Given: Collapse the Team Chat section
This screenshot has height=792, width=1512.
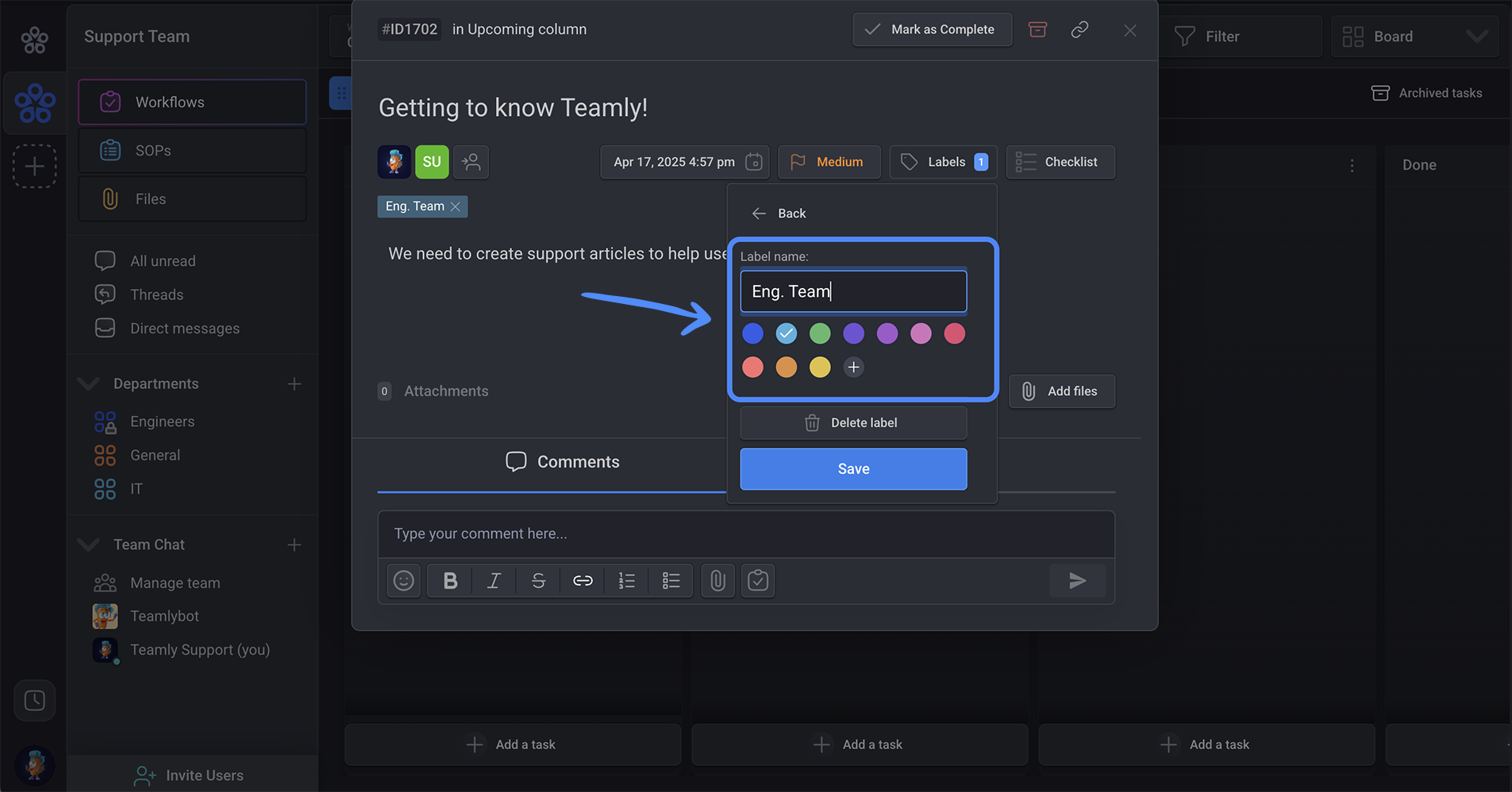Looking at the screenshot, I should (89, 544).
